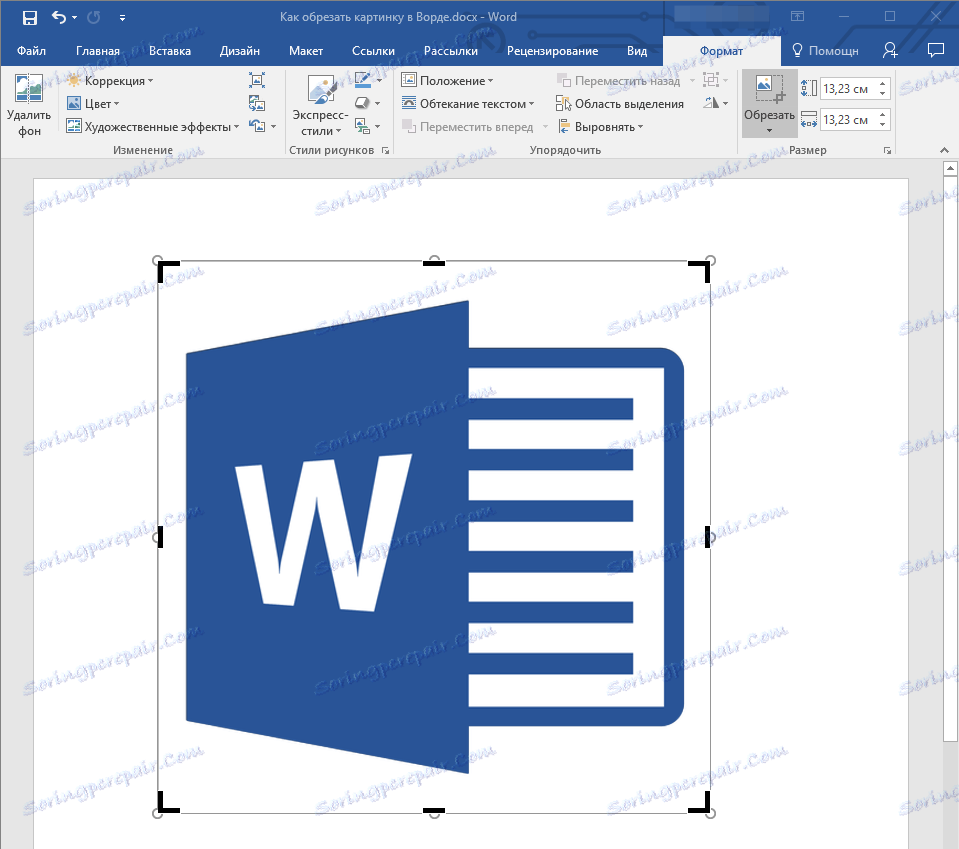Open Область выделения pane

(x=620, y=103)
